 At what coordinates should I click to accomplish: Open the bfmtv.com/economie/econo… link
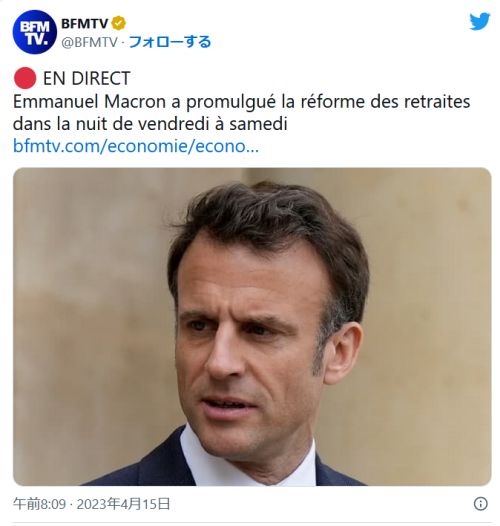coord(136,146)
